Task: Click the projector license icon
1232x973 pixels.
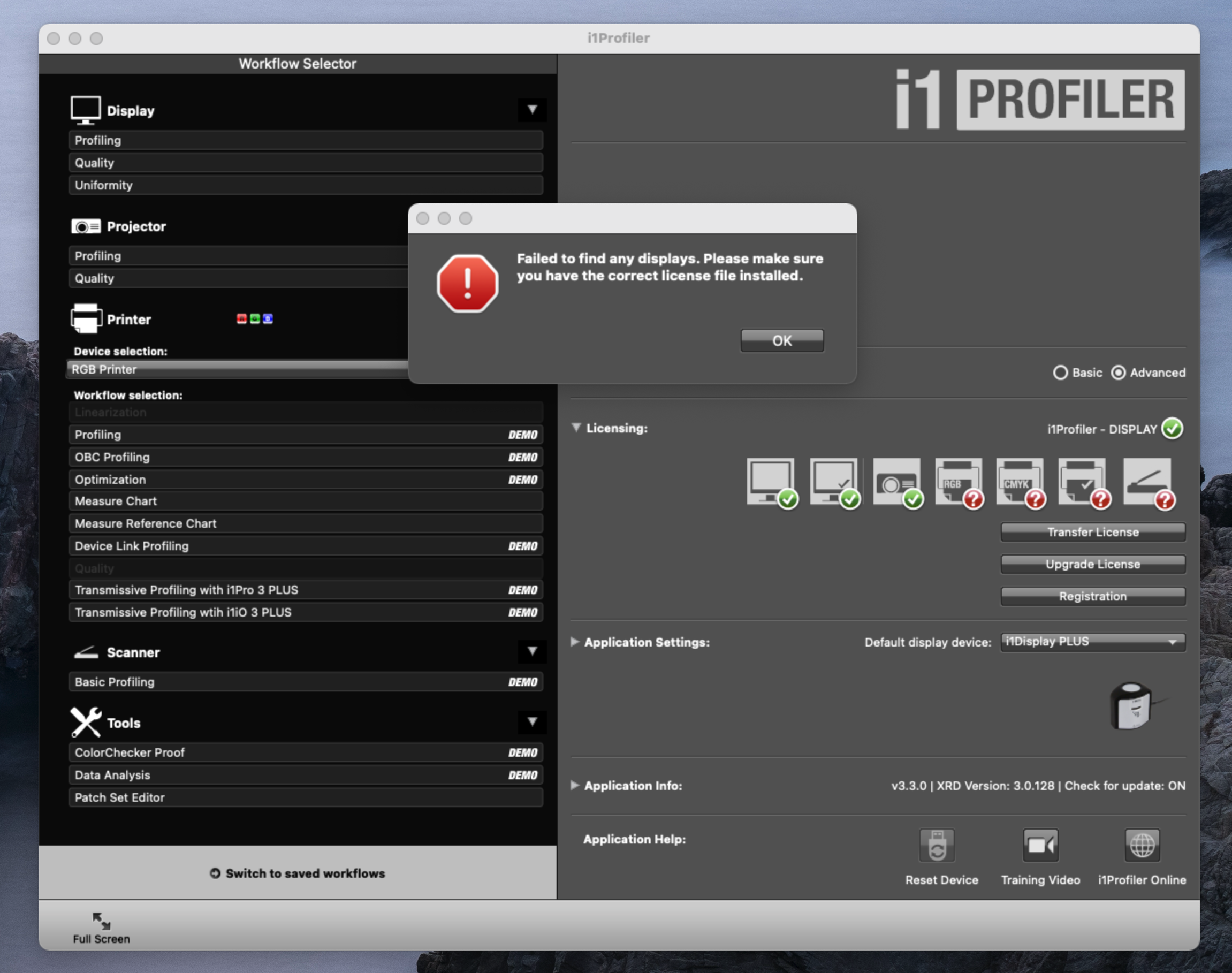Action: tap(896, 482)
